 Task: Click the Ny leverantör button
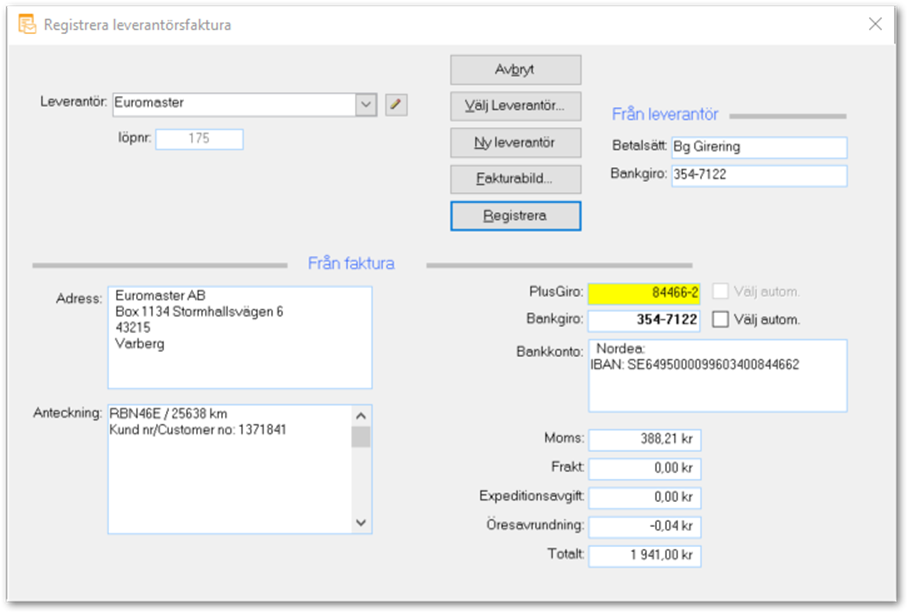515,142
